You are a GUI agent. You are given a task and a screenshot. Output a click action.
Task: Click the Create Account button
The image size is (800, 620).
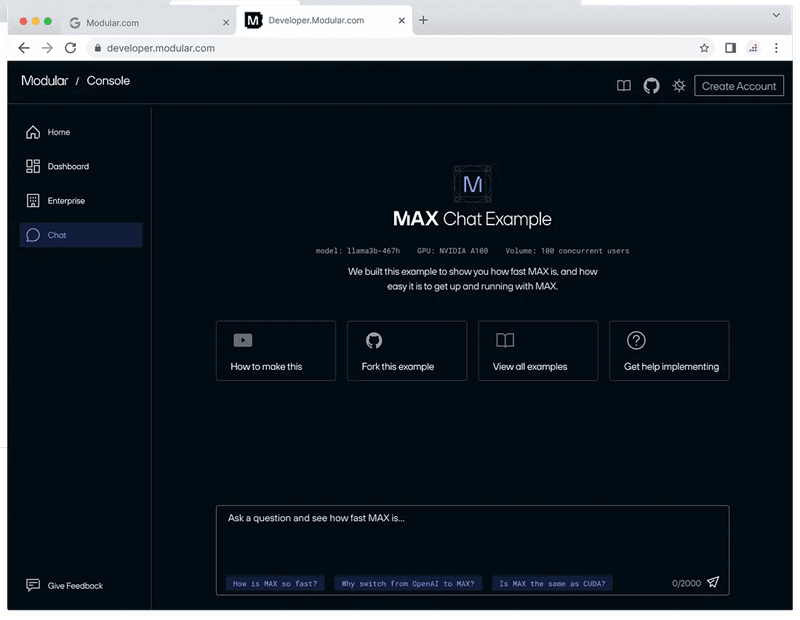739,86
